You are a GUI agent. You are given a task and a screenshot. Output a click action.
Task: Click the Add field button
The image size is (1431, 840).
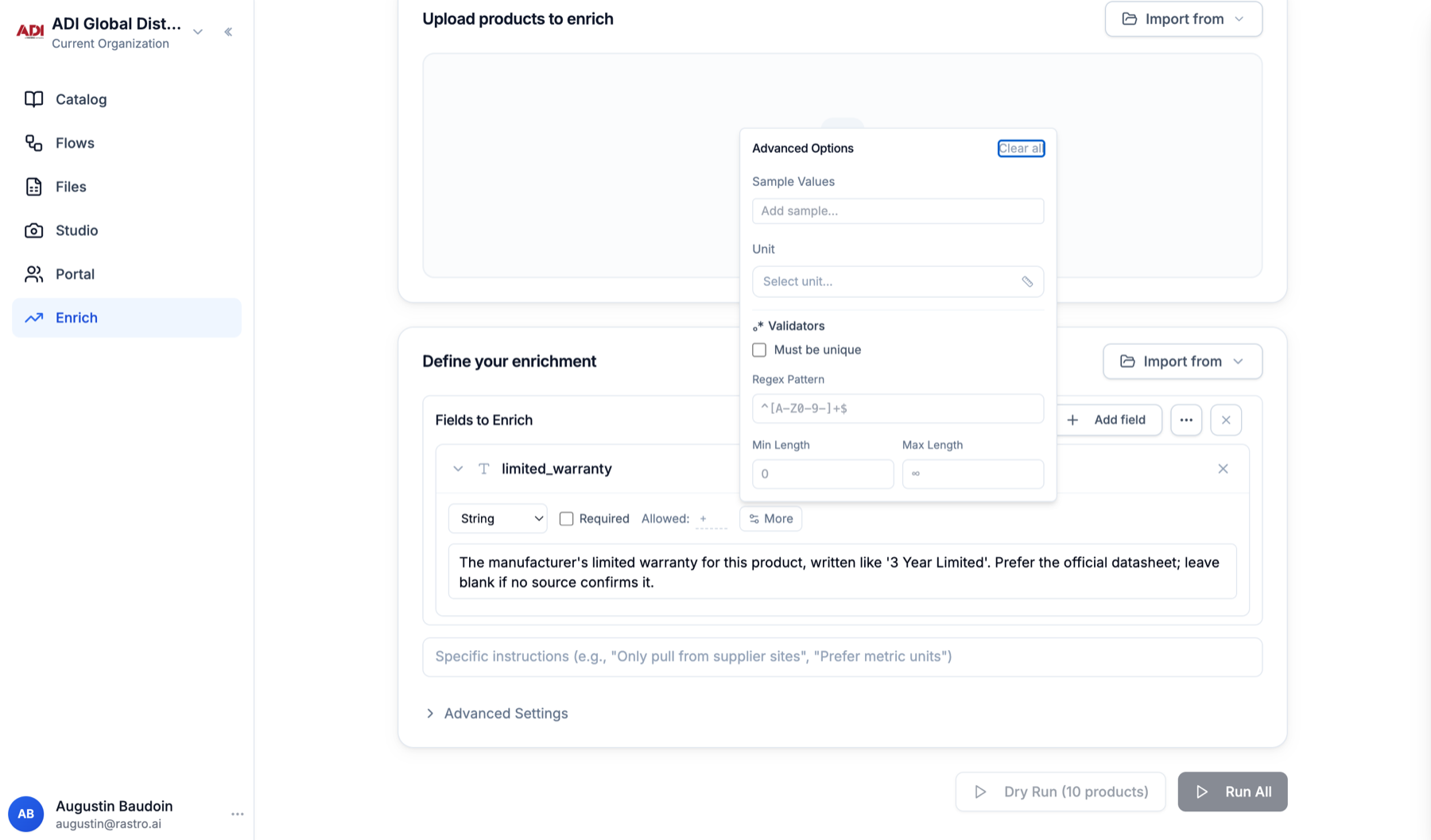pyautogui.click(x=1108, y=420)
